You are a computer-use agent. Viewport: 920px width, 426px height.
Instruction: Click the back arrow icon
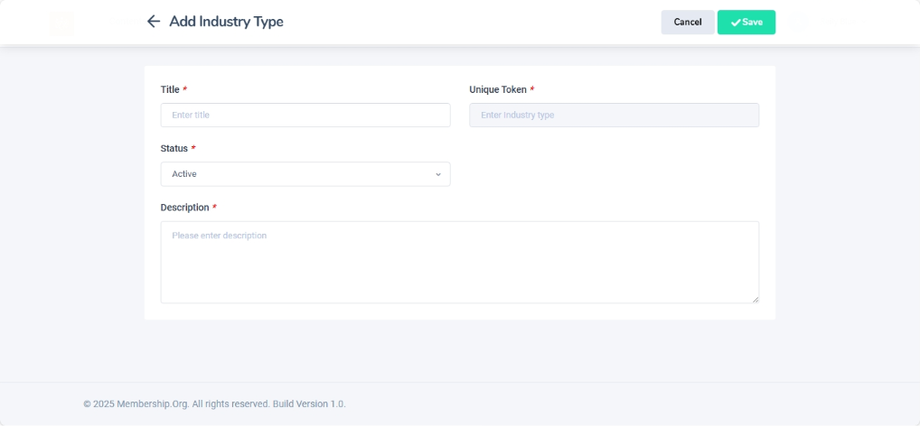point(153,22)
